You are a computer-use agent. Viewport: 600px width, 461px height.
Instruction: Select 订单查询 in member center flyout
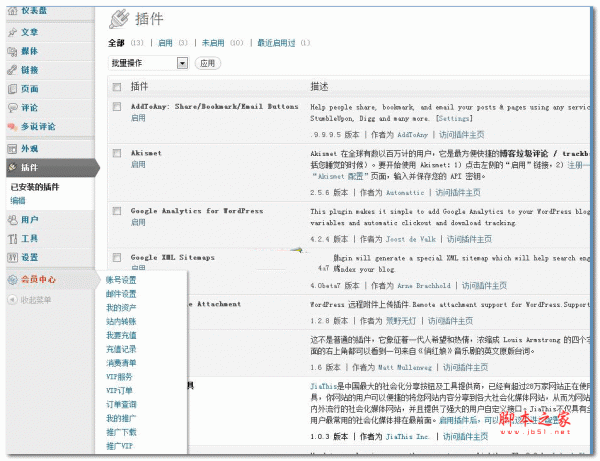click(121, 404)
